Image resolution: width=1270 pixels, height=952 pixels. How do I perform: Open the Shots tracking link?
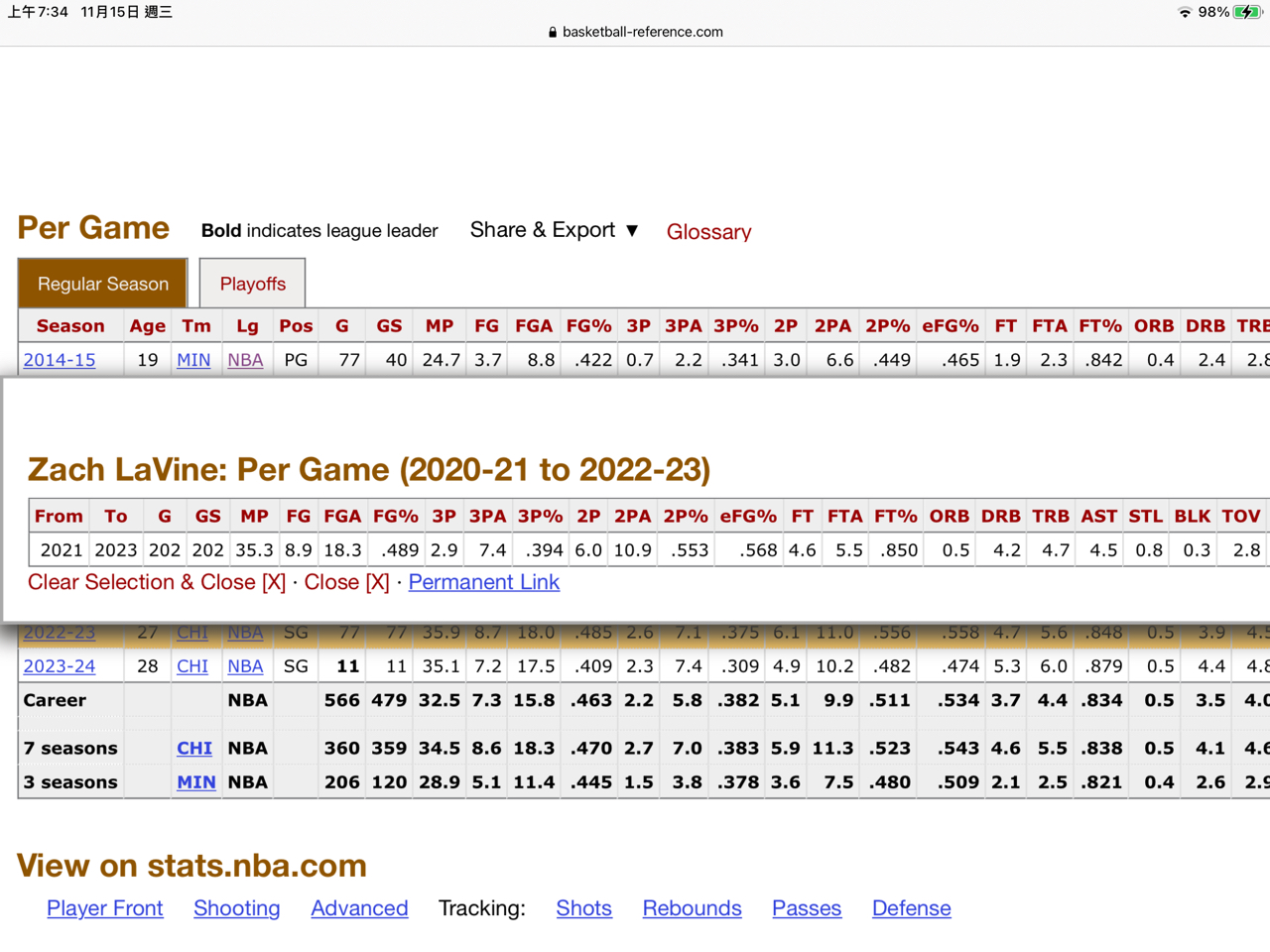pyautogui.click(x=584, y=908)
